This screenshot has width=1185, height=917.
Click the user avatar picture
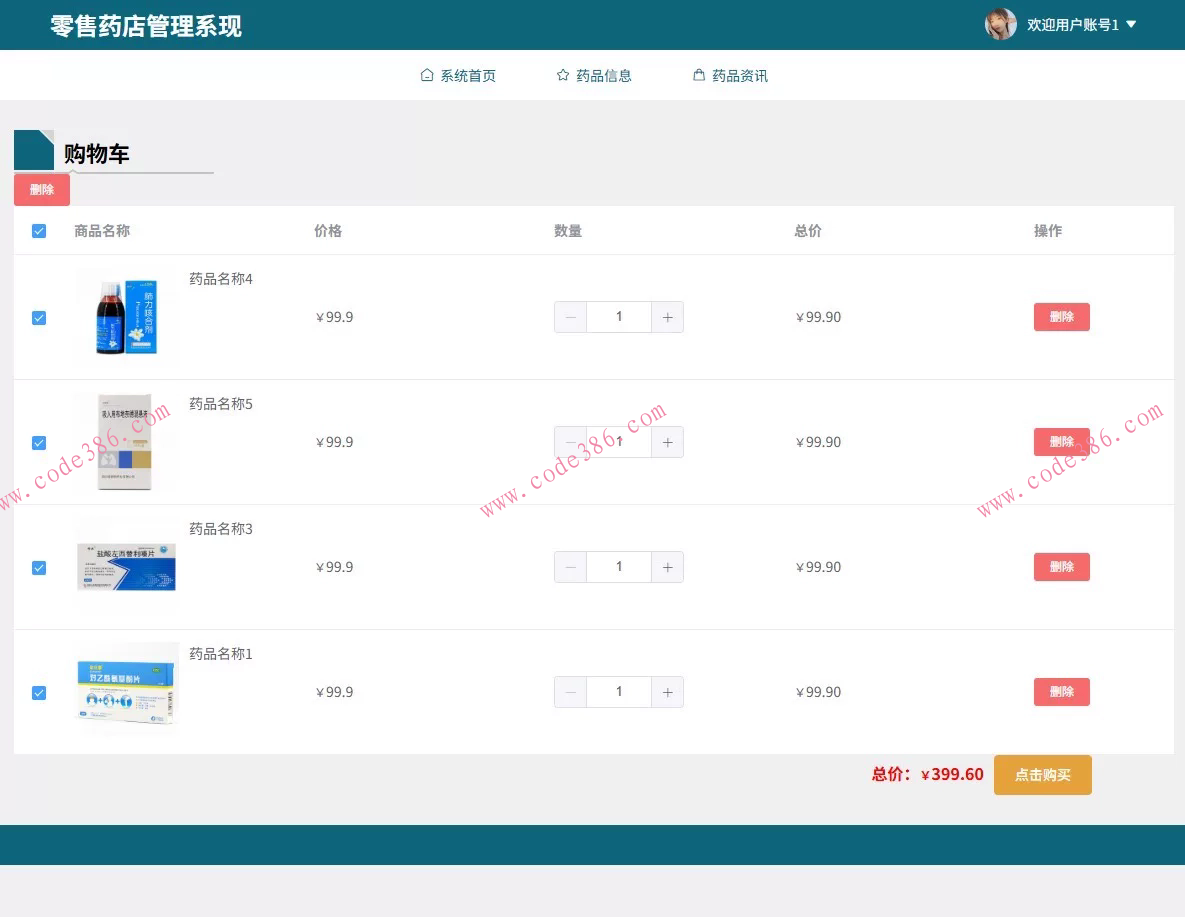point(1000,24)
